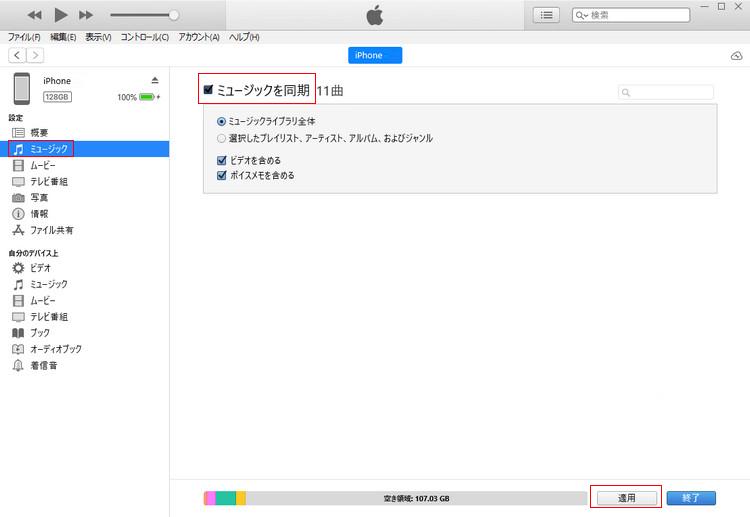Click the iPhone device tab button
This screenshot has height=517, width=750.
[x=375, y=55]
